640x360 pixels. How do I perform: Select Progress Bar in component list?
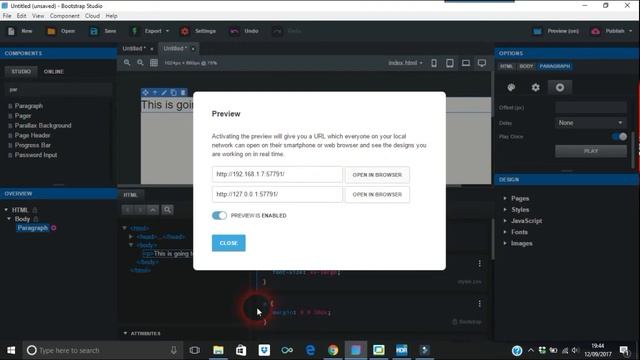coord(33,145)
